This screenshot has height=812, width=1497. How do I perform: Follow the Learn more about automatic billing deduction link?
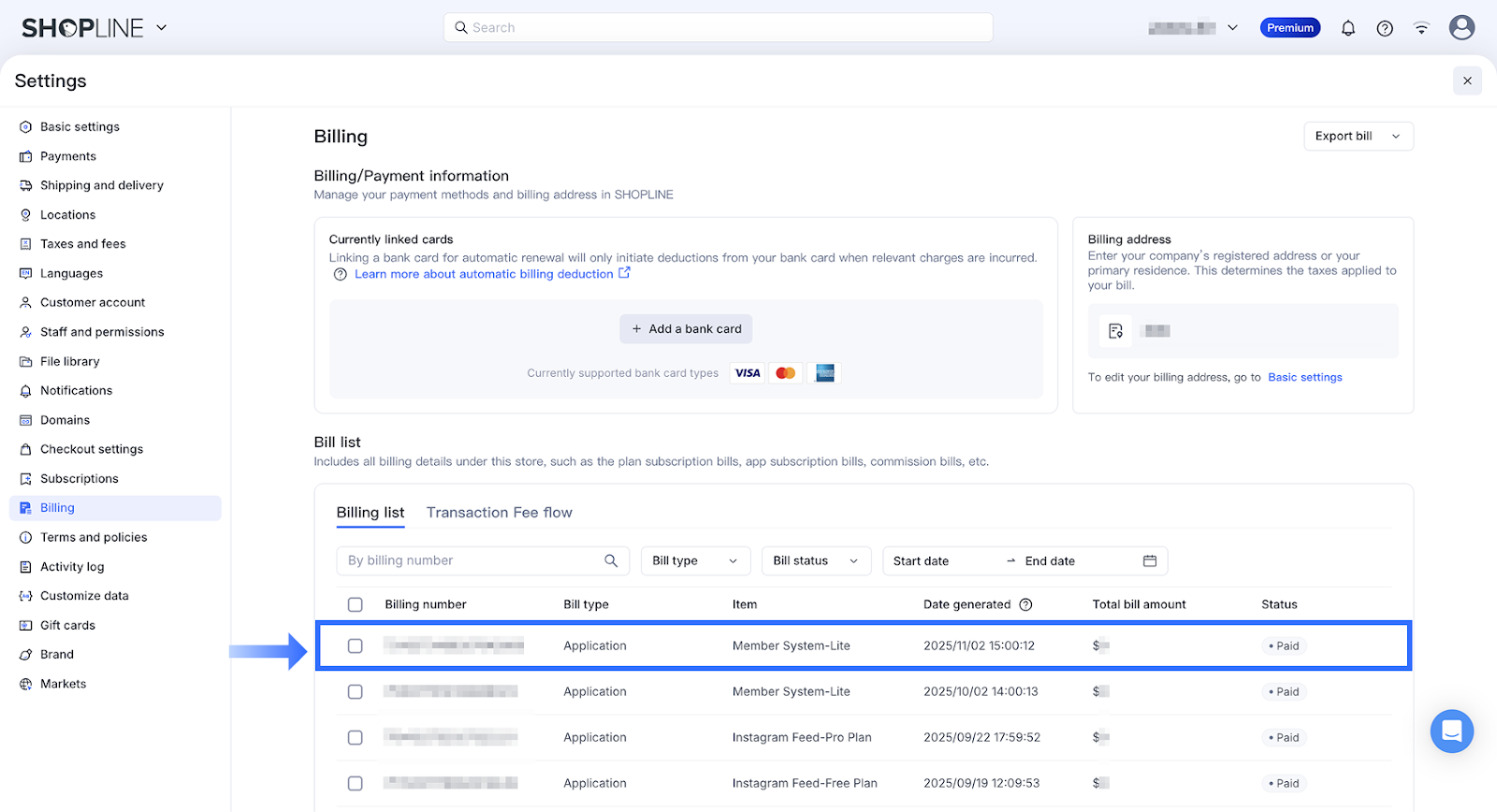(x=484, y=274)
